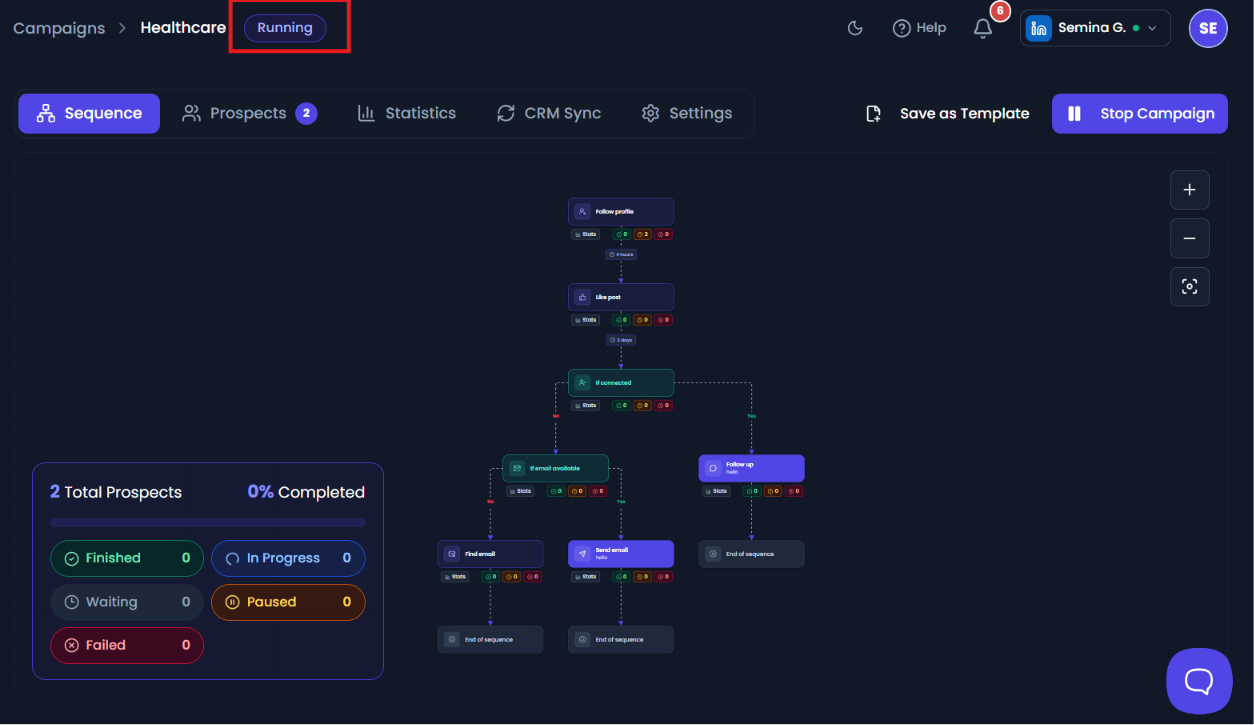Viewport: 1254px width, 725px height.
Task: Switch to the Prospects tab
Action: pos(249,113)
